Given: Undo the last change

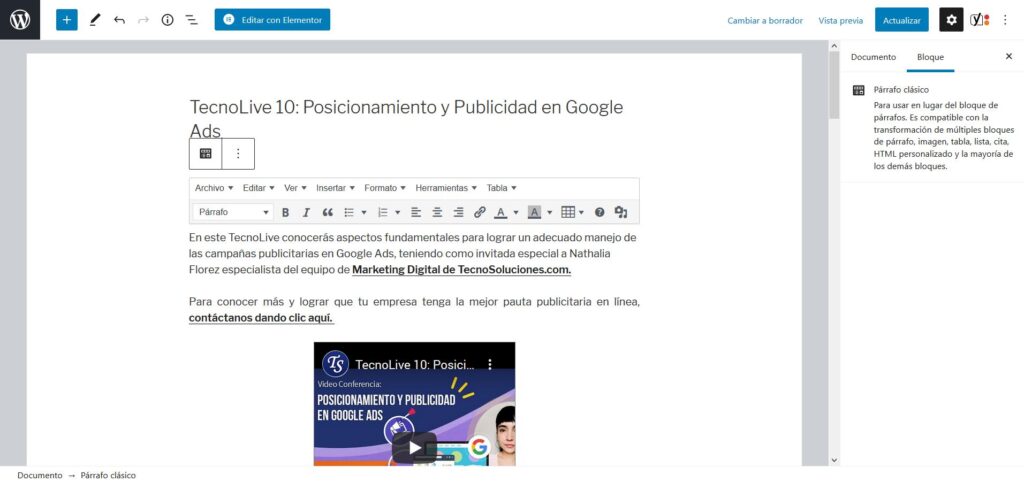Looking at the screenshot, I should 119,20.
